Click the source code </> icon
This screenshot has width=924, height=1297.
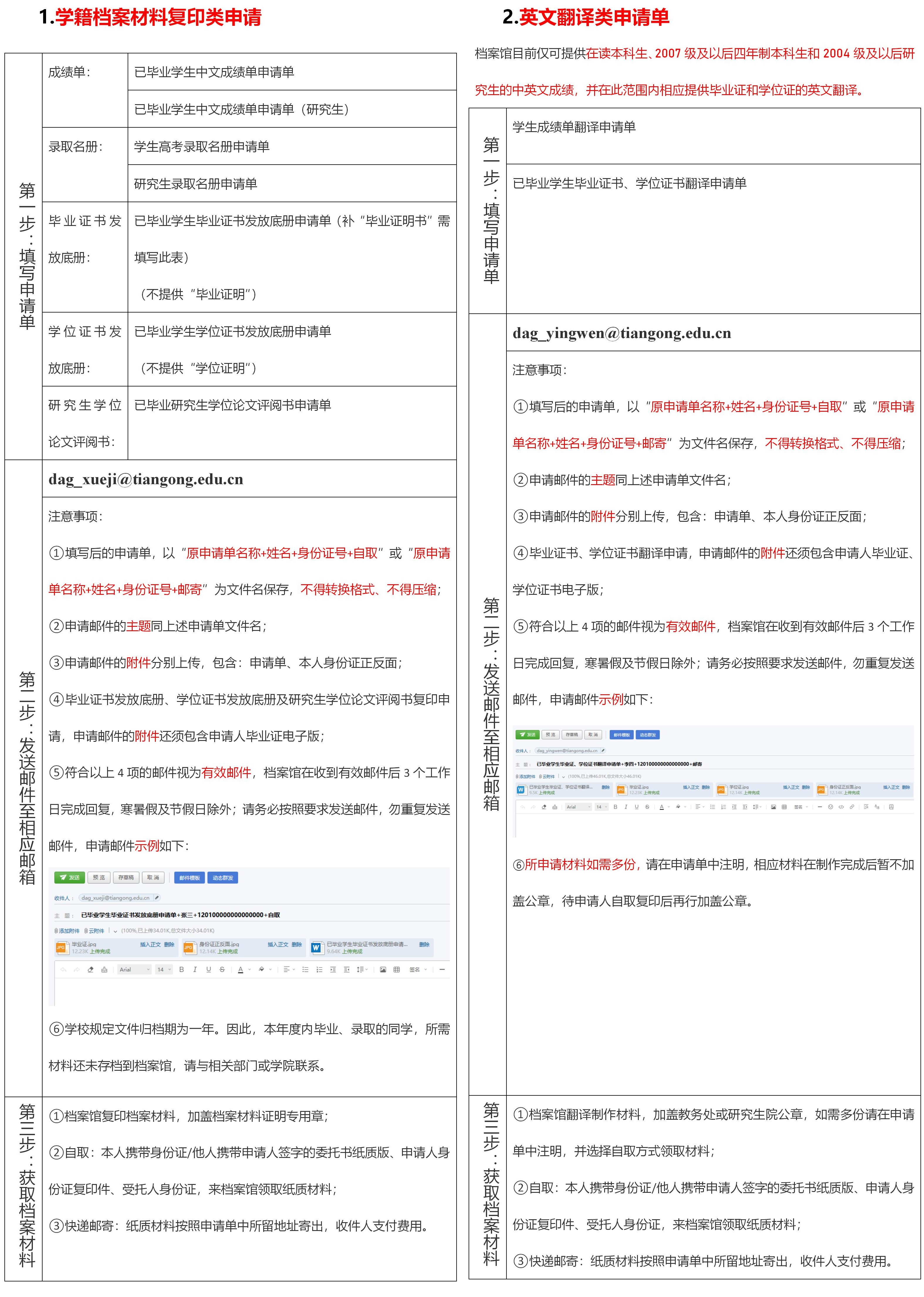841,807
